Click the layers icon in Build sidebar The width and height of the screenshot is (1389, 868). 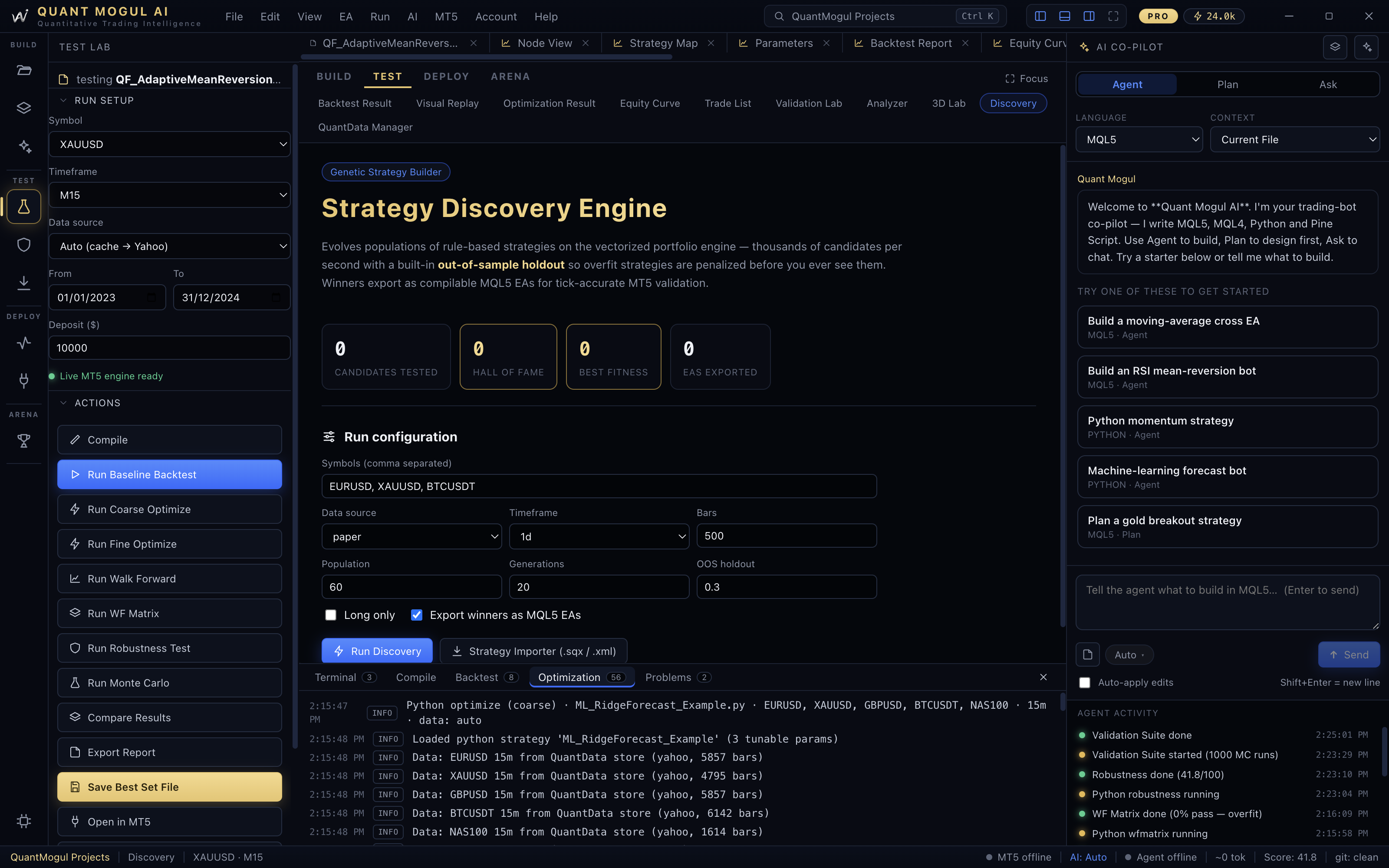point(23,108)
